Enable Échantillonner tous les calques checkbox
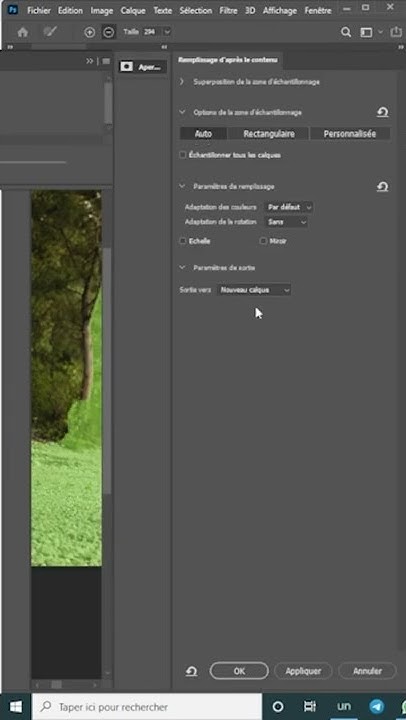Viewport: 406px width, 720px height. [183, 155]
